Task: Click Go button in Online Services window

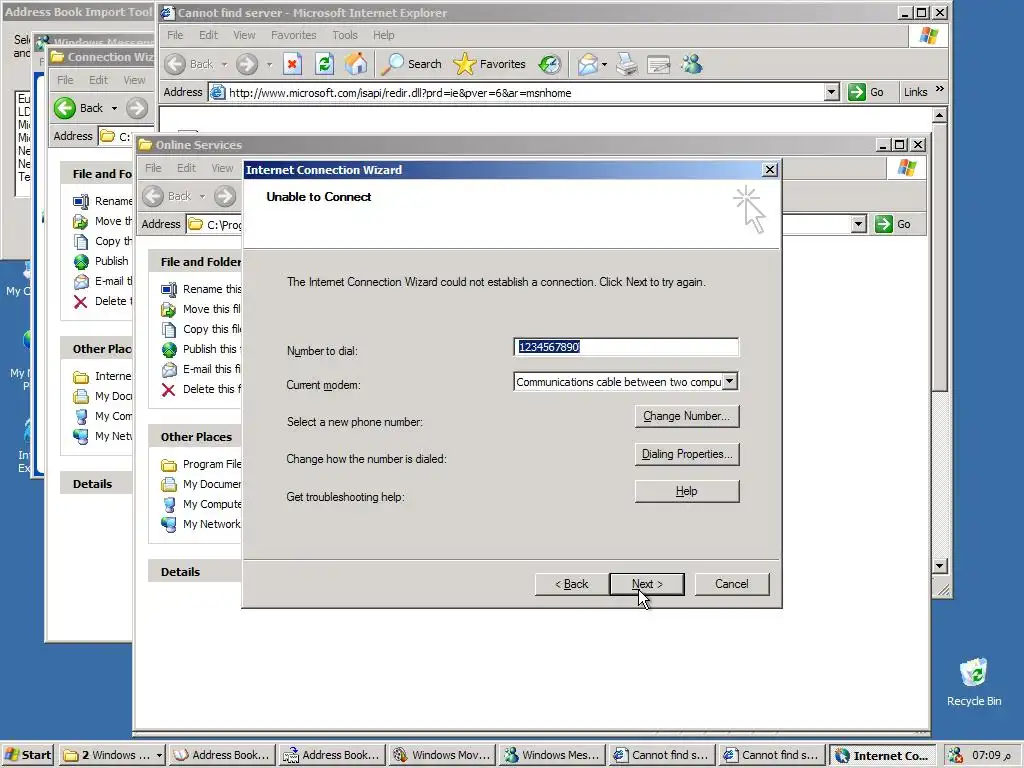Action: [x=893, y=224]
